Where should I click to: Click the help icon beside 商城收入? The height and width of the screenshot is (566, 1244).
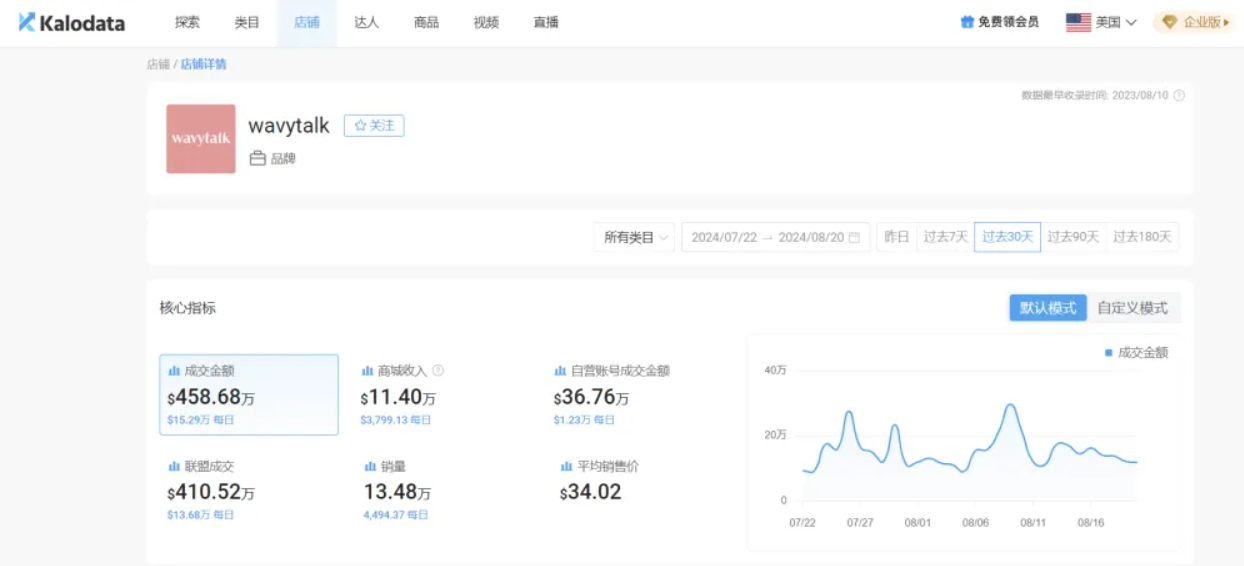point(438,370)
